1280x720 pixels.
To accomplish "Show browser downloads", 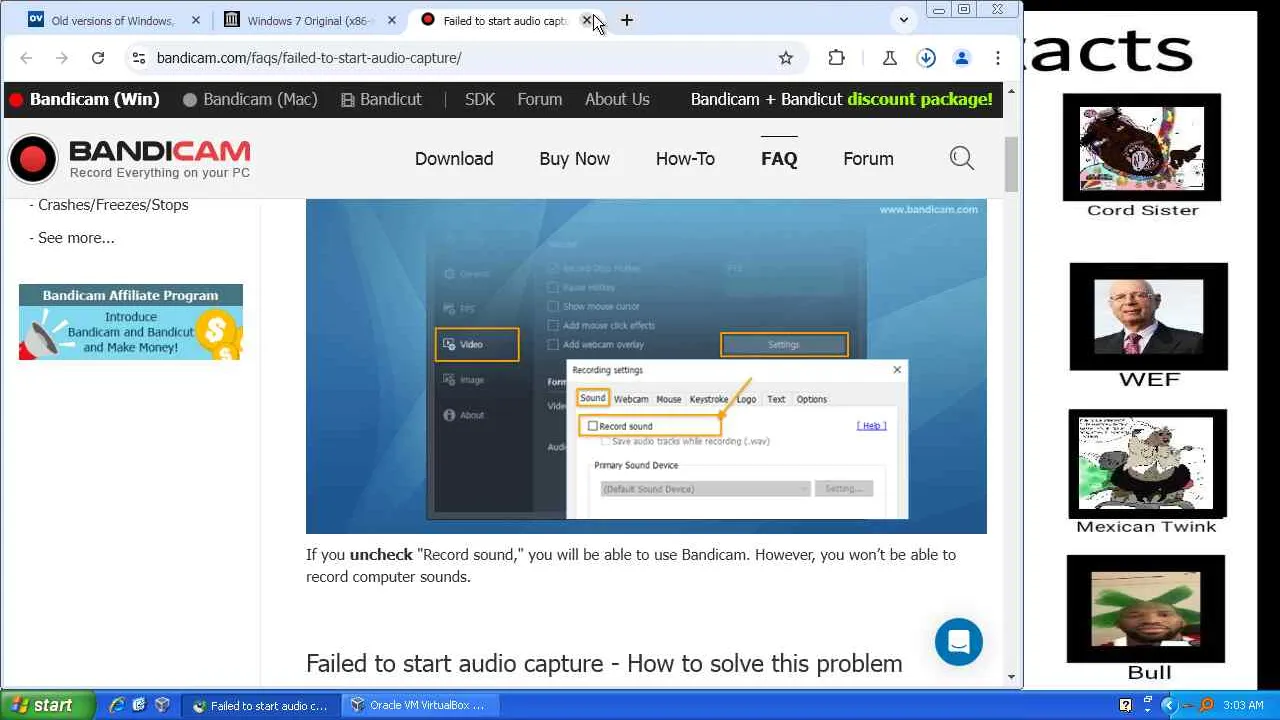I will point(926,58).
